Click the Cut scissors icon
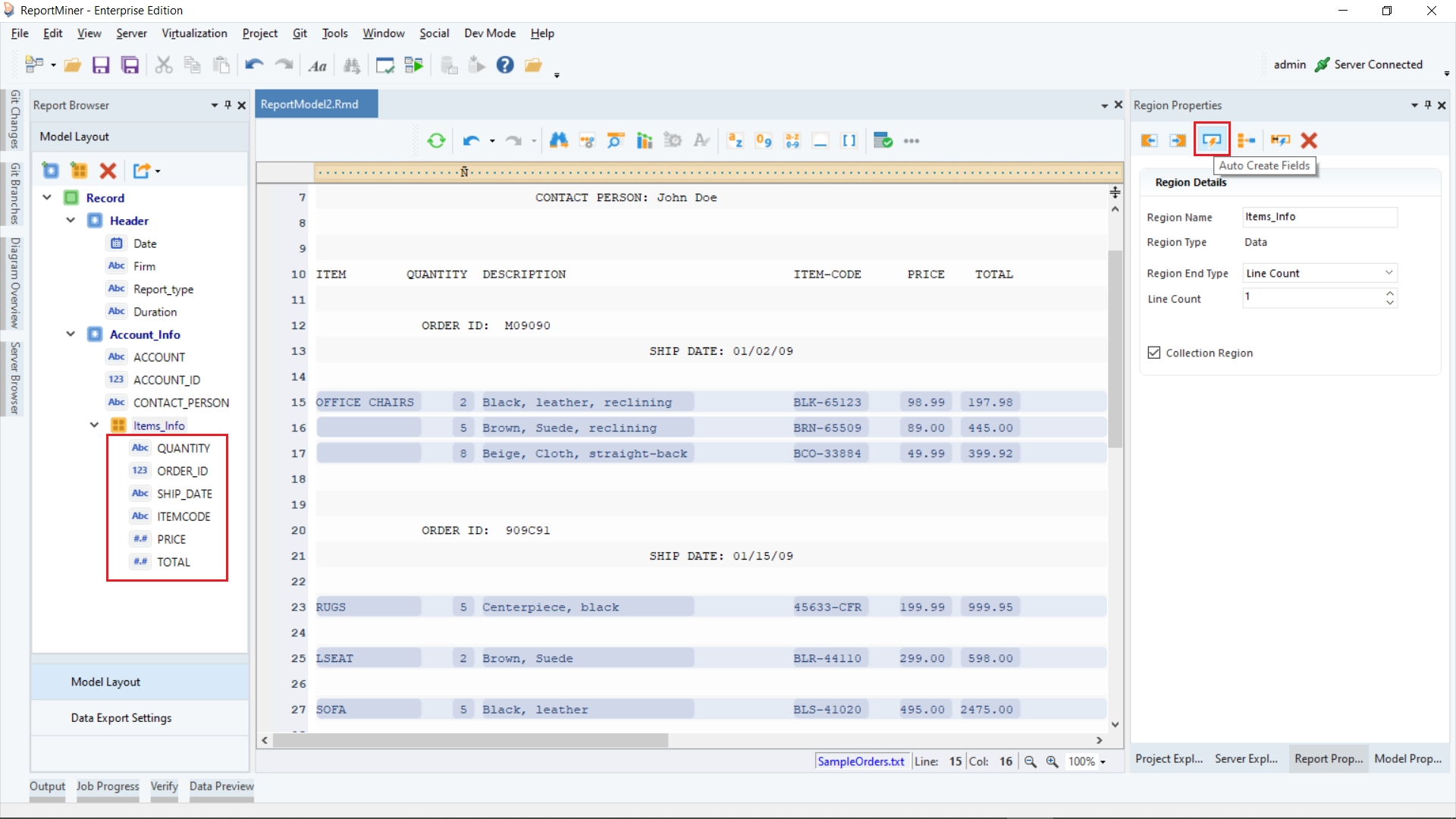1456x819 pixels. tap(163, 65)
